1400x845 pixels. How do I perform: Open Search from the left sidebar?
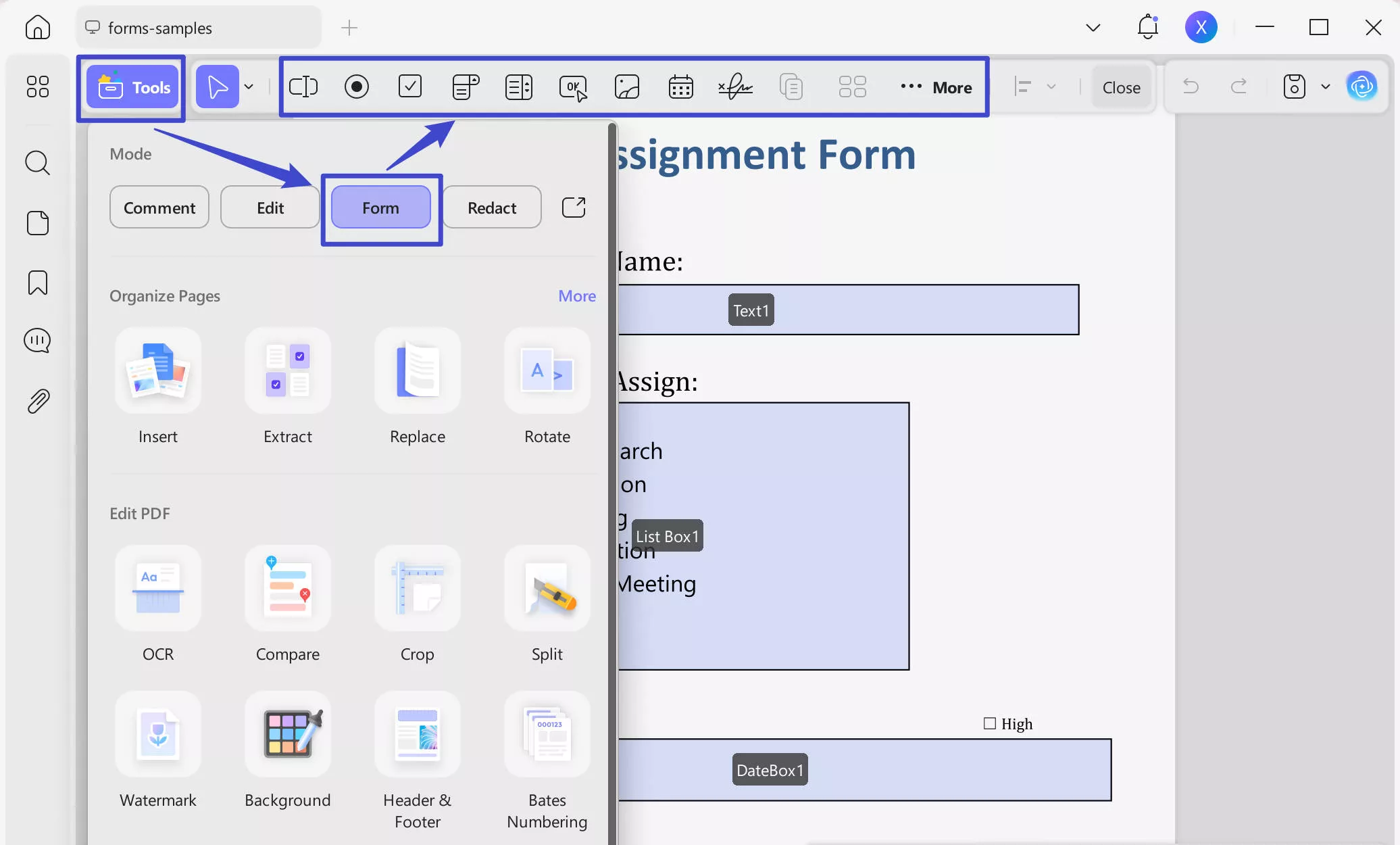pos(38,163)
